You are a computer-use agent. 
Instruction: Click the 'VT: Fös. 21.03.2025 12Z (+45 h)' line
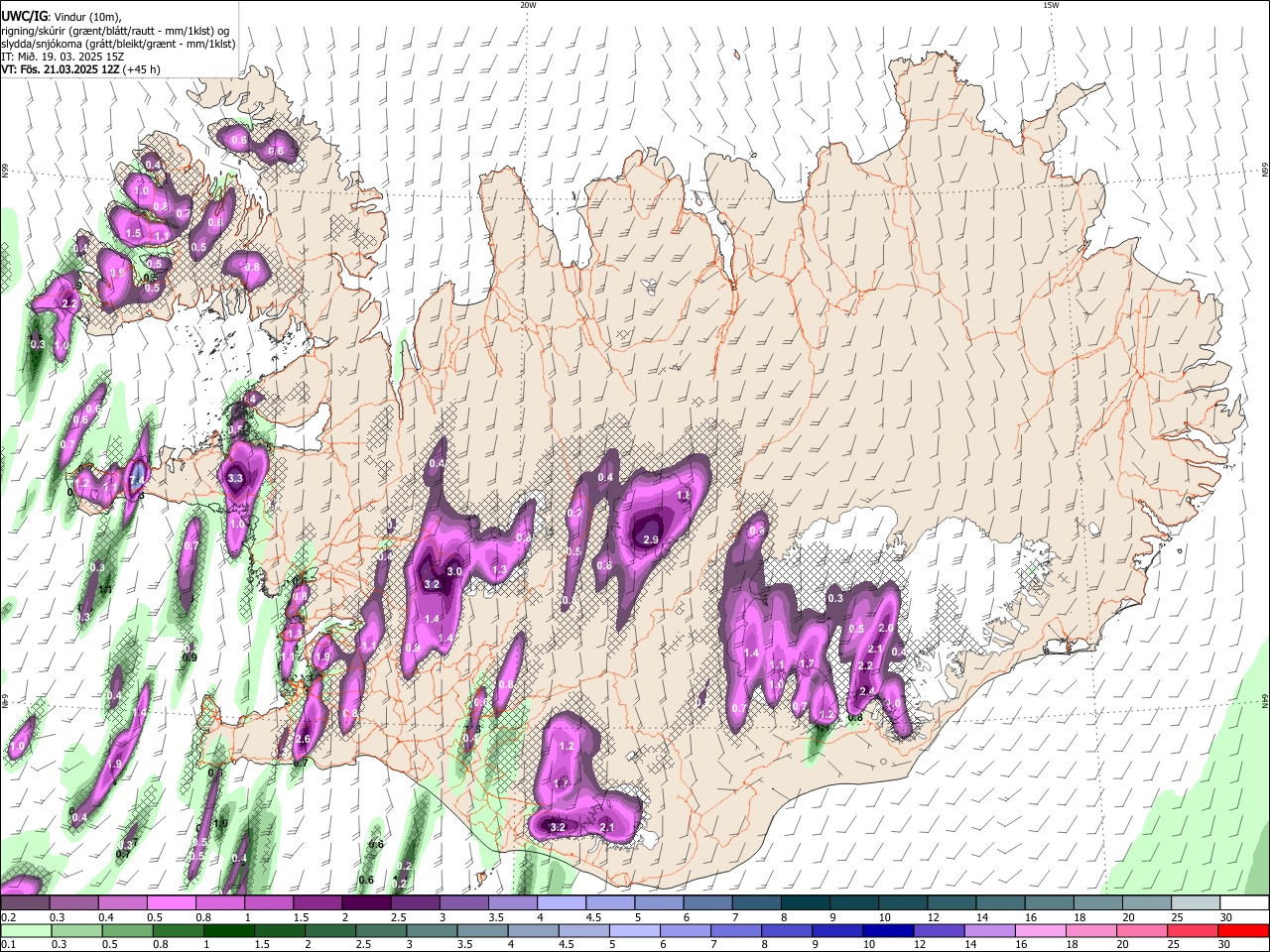point(80,69)
